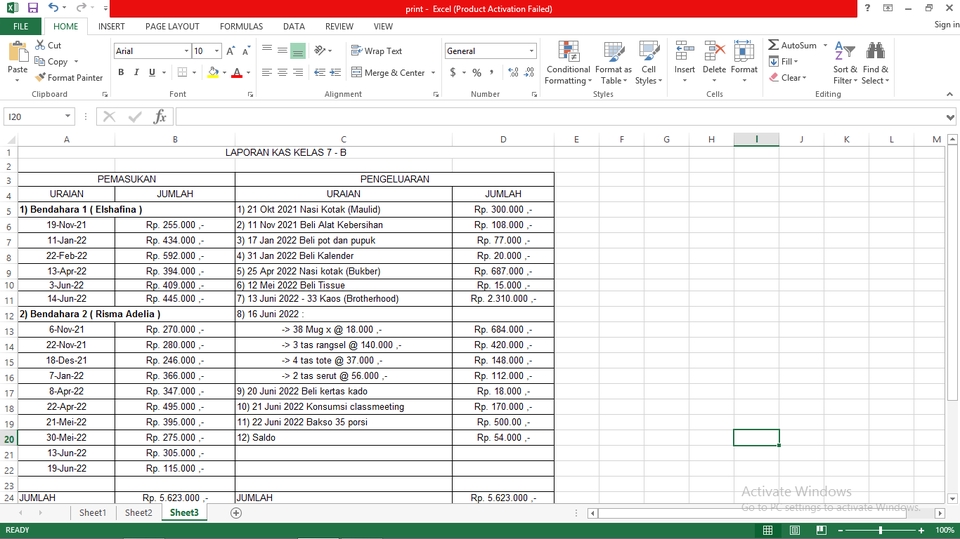Image resolution: width=960 pixels, height=539 pixels.
Task: Switch to the FORMULAS tab
Action: 241,26
